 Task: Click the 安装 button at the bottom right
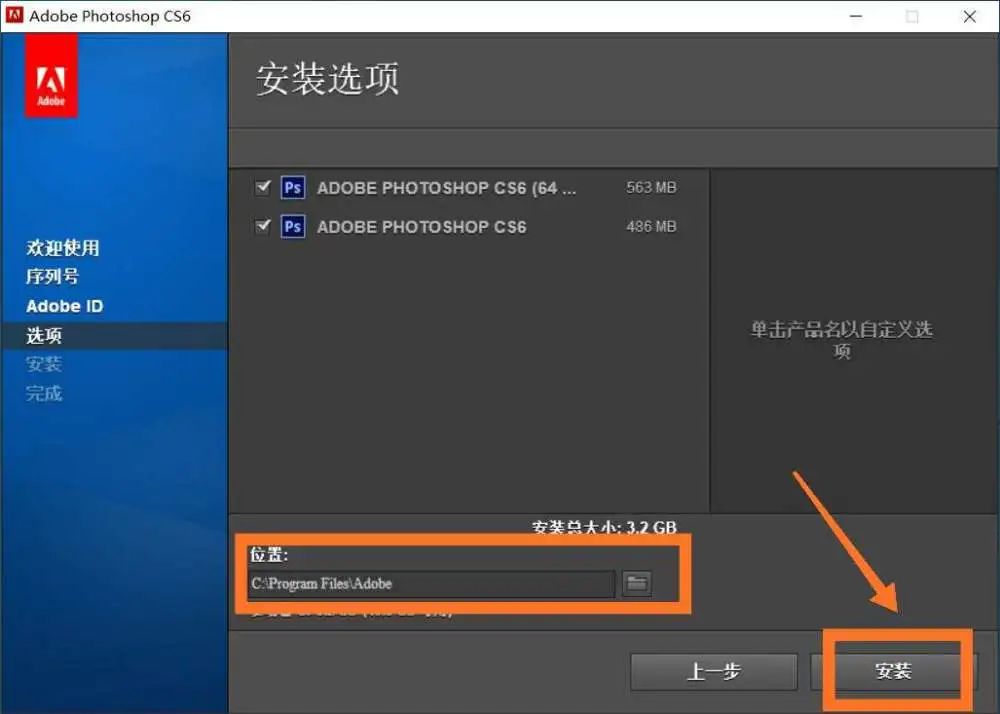[893, 671]
